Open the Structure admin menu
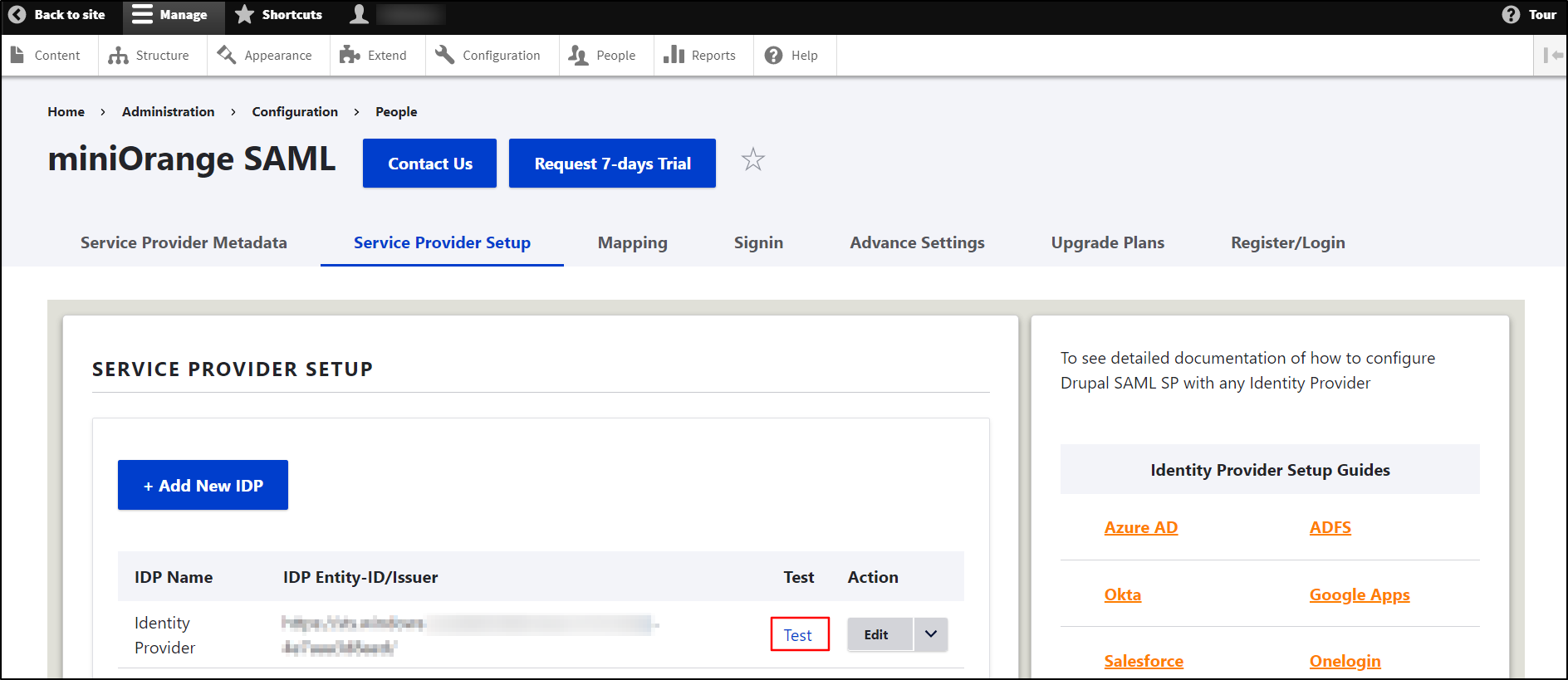1568x680 pixels. click(149, 56)
